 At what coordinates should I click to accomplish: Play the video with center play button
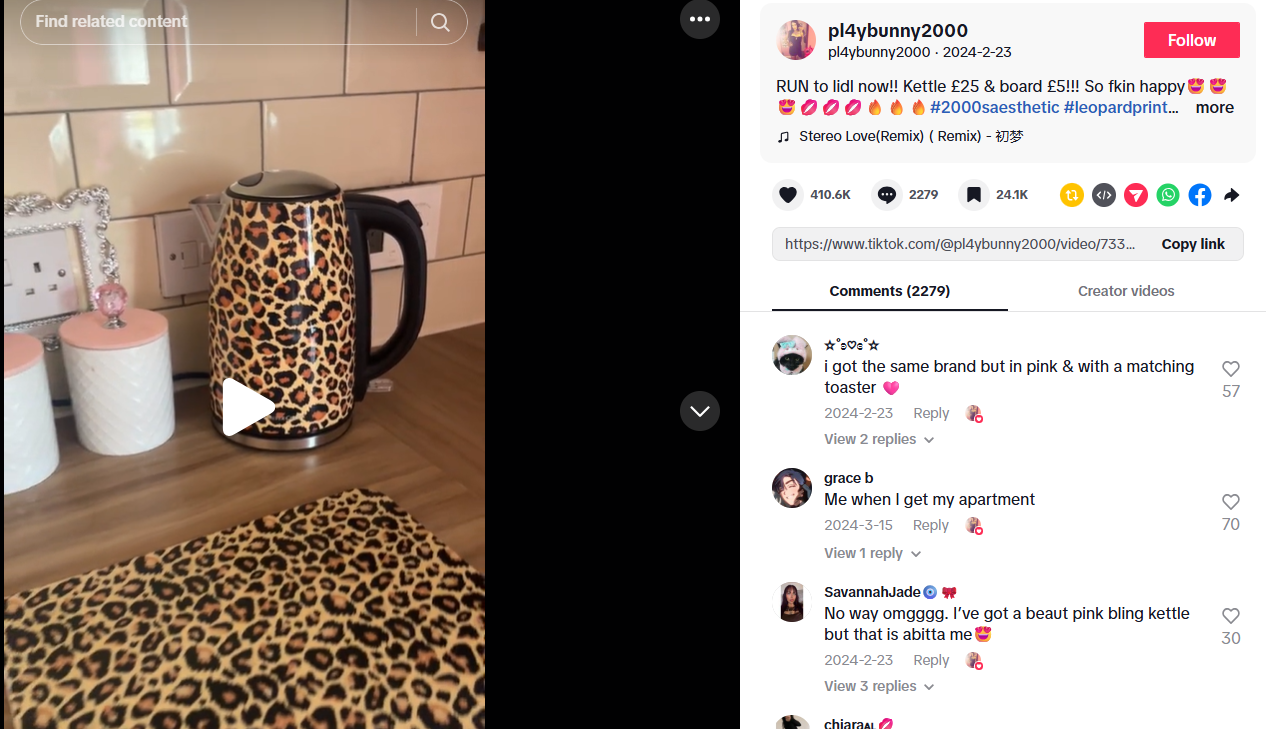tap(247, 407)
